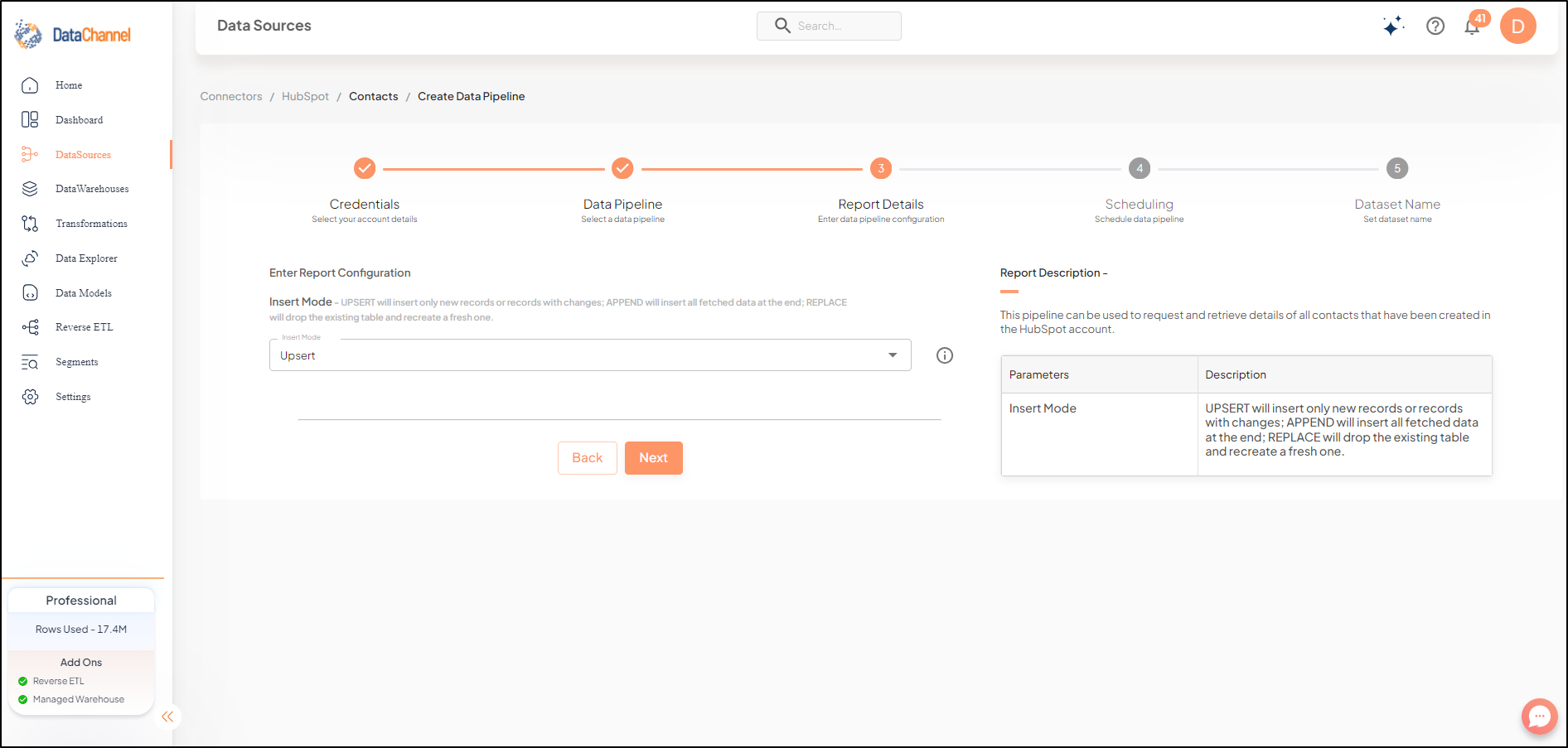
Task: Click the Dataset Name step label
Action: click(x=1397, y=204)
